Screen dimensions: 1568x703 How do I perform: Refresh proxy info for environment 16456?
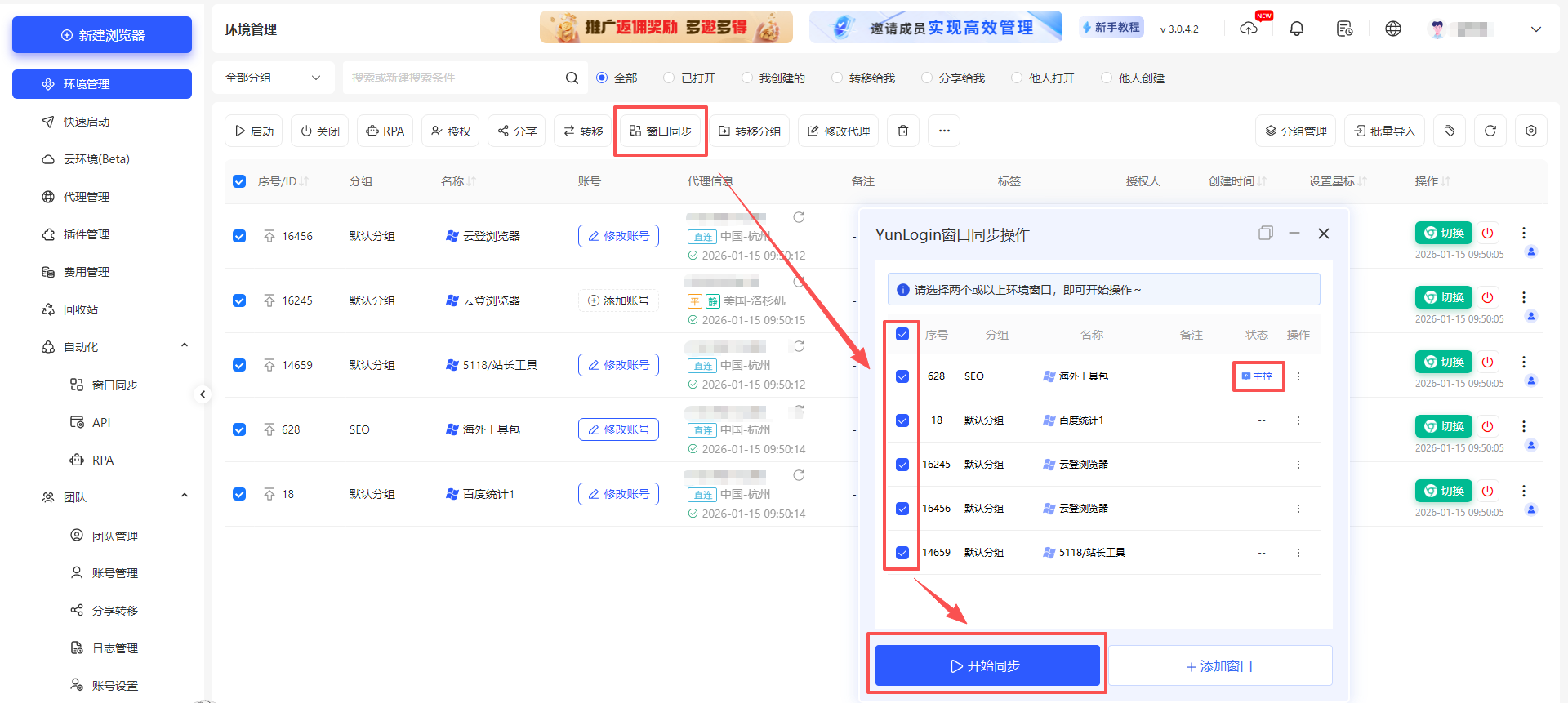click(799, 217)
